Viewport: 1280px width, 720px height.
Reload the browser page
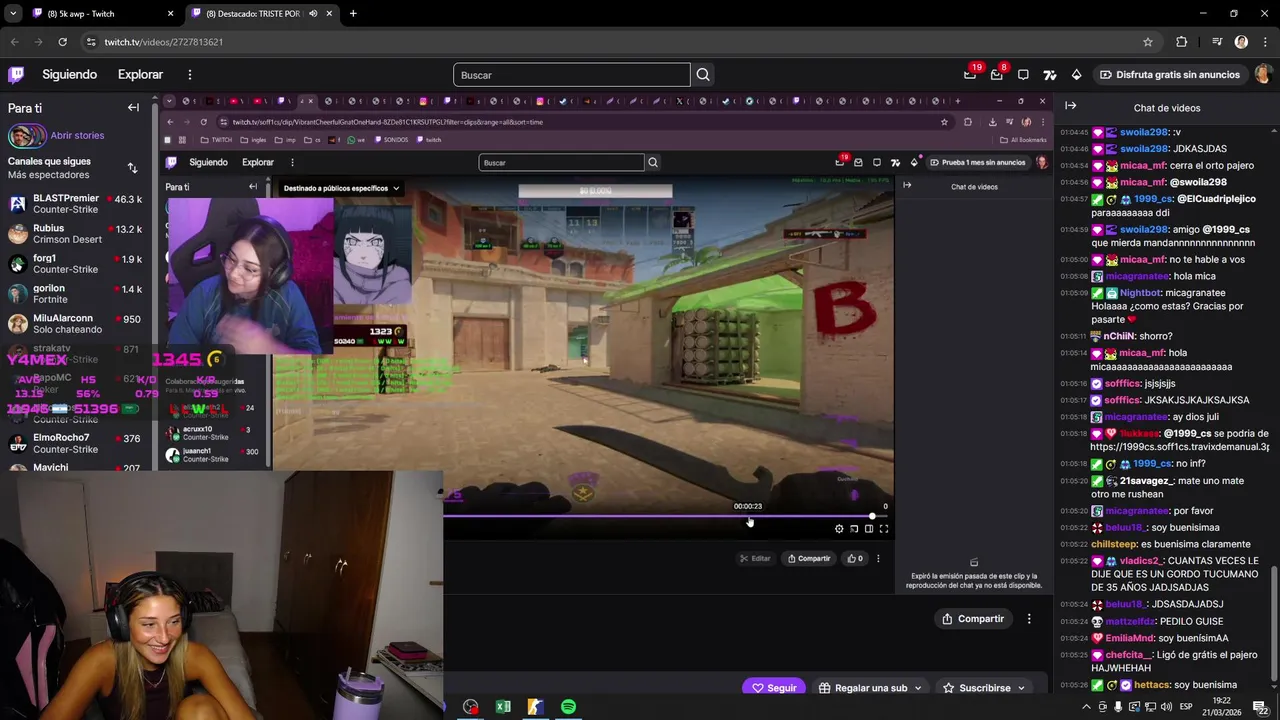click(62, 42)
